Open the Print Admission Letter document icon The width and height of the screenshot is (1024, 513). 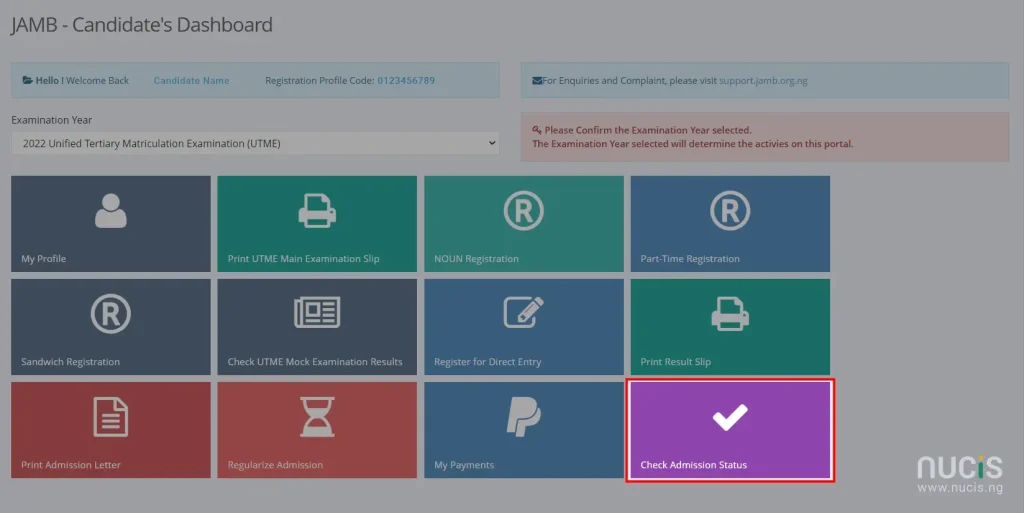click(110, 417)
